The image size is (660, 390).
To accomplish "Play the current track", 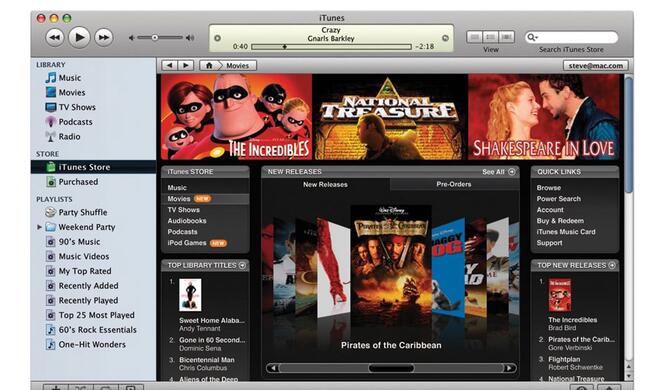I will [x=79, y=37].
